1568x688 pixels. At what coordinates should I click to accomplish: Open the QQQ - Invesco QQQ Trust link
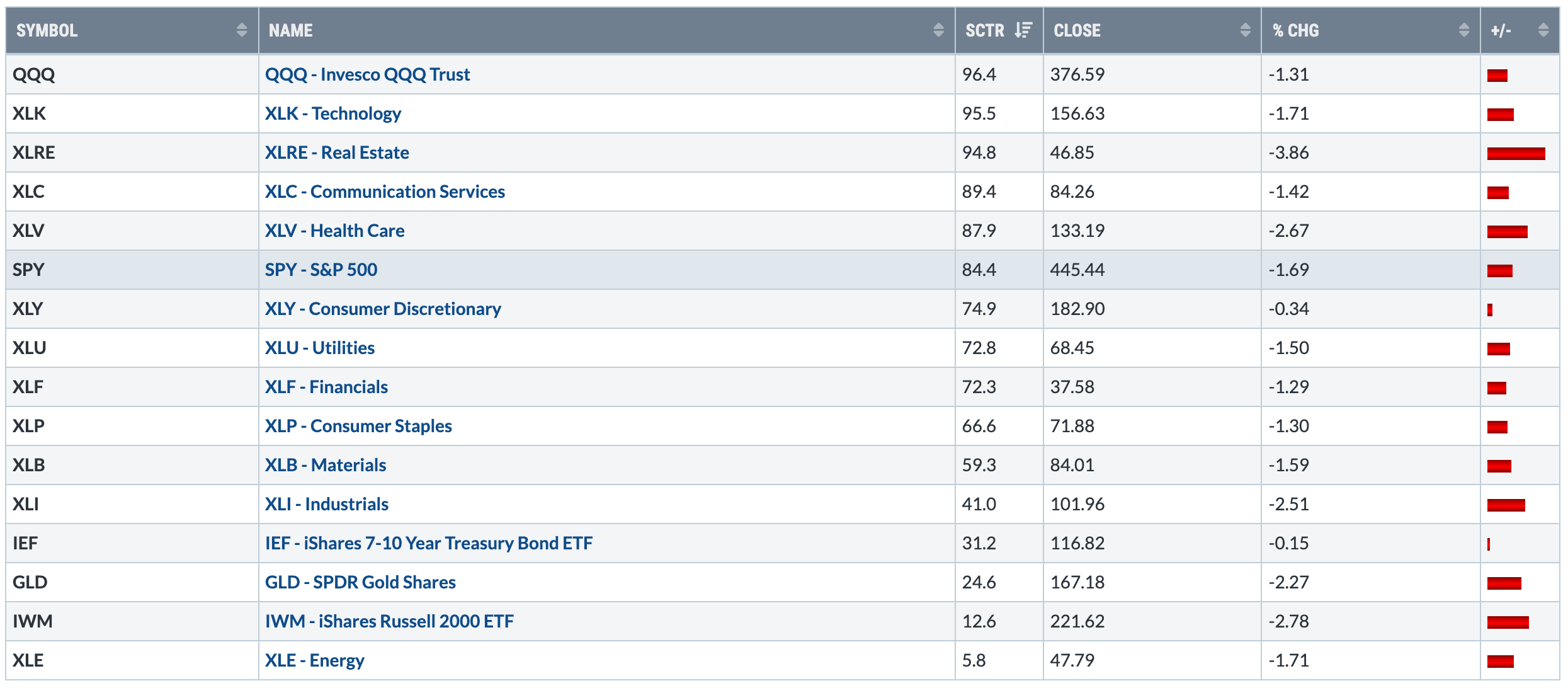pyautogui.click(x=367, y=74)
